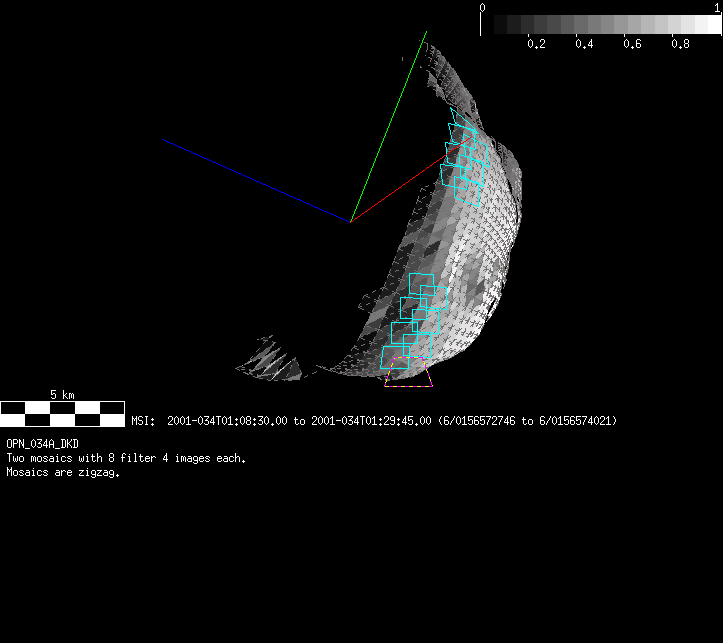Click the OPN_034A_DKD sequence label
Viewport: 723px width, 643px height.
point(43,443)
